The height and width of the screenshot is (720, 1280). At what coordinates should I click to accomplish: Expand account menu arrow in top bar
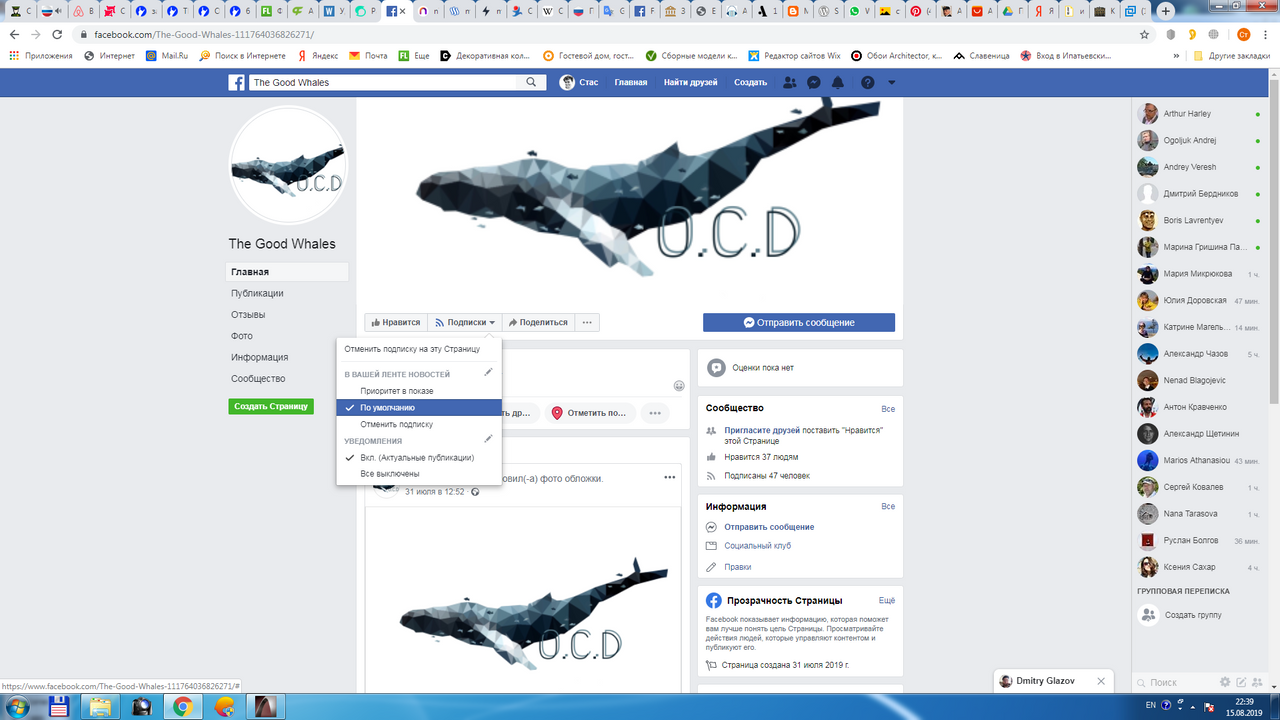click(x=891, y=83)
